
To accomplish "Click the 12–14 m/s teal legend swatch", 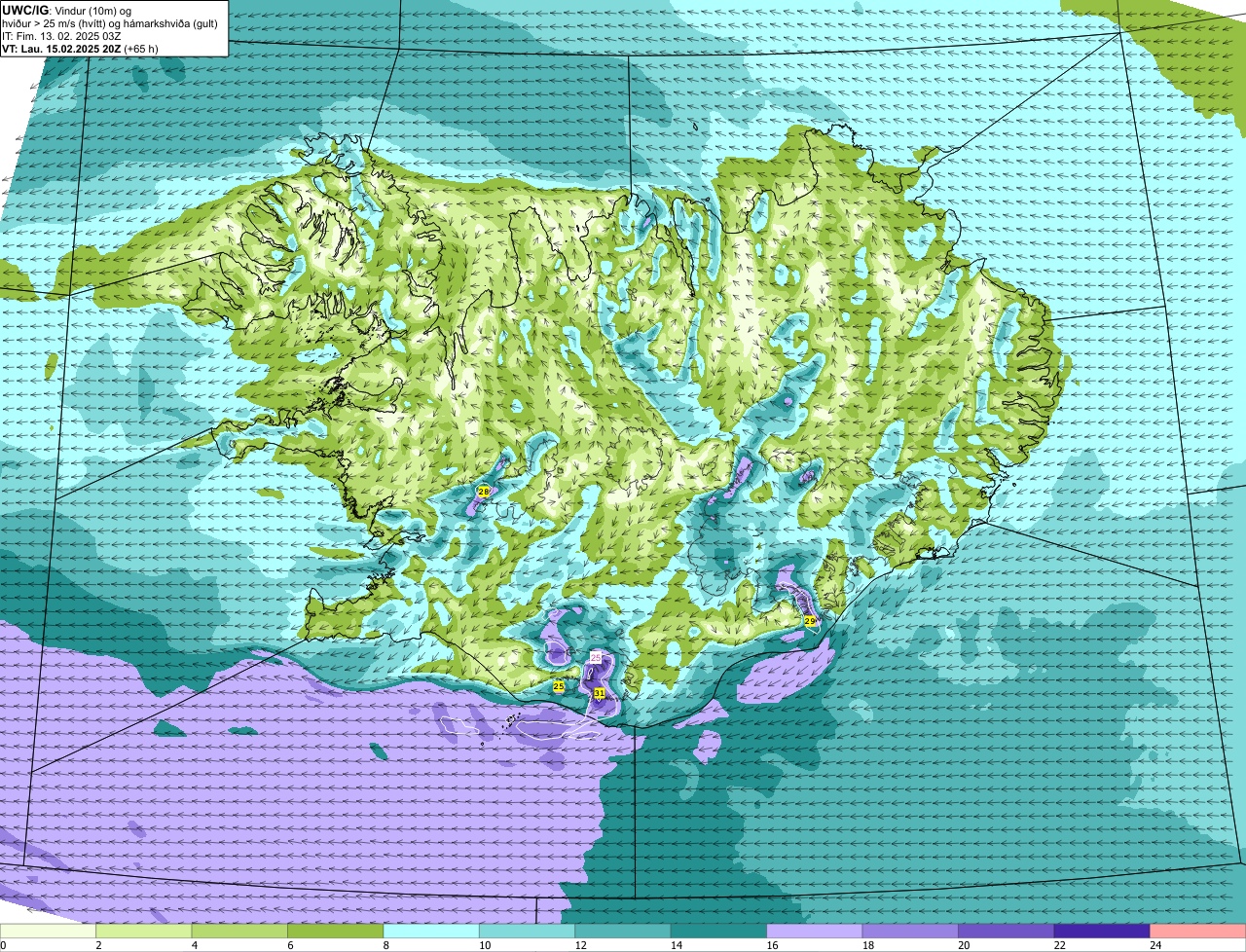I will [x=623, y=931].
